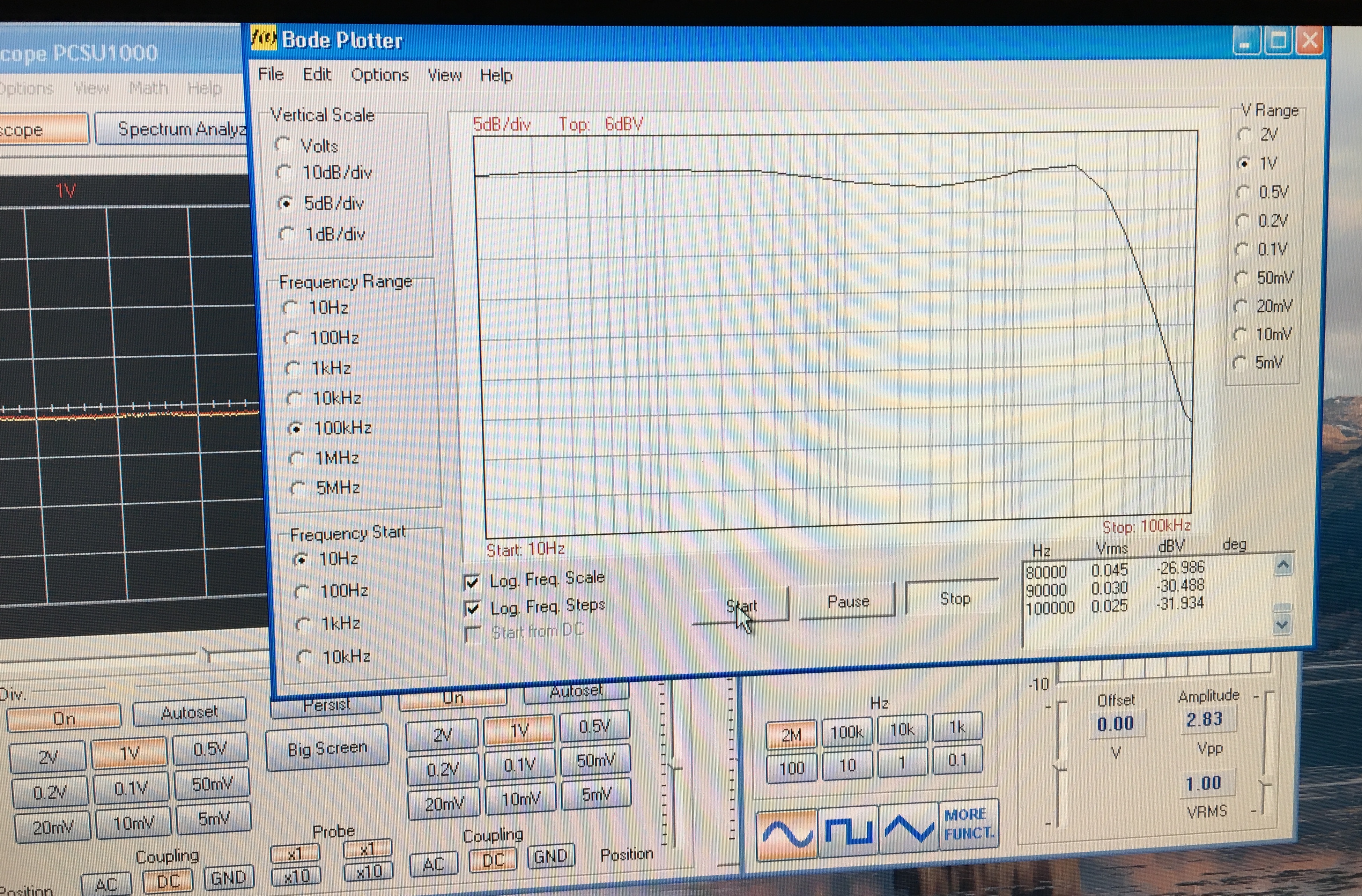The height and width of the screenshot is (896, 1362).
Task: Toggle the Log. Freq. Steps checkbox
Action: tap(473, 608)
